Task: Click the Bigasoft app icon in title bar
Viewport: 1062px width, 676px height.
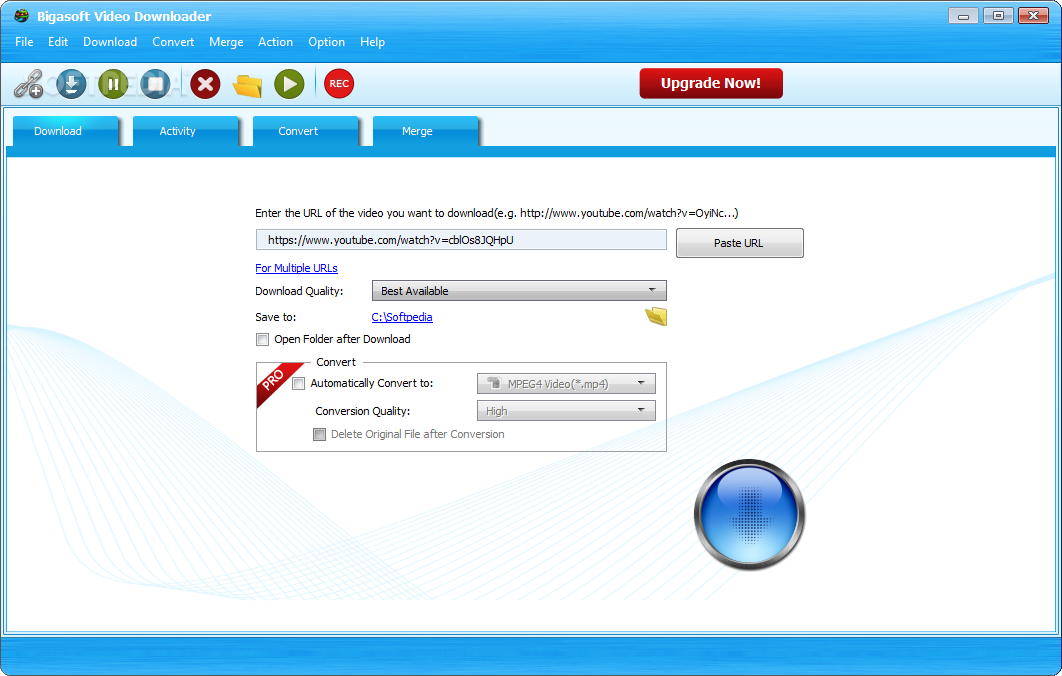Action: click(22, 16)
